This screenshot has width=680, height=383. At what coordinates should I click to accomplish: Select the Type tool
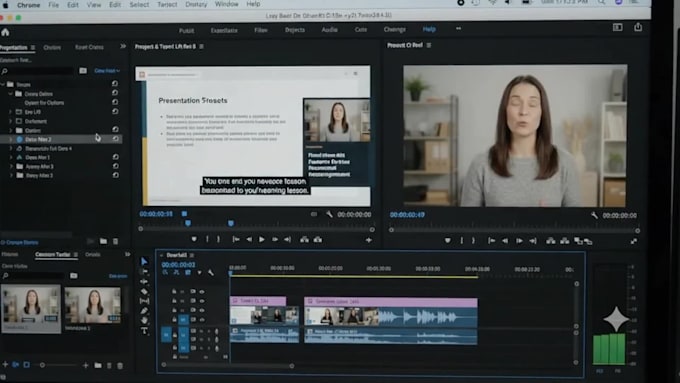pyautogui.click(x=144, y=331)
